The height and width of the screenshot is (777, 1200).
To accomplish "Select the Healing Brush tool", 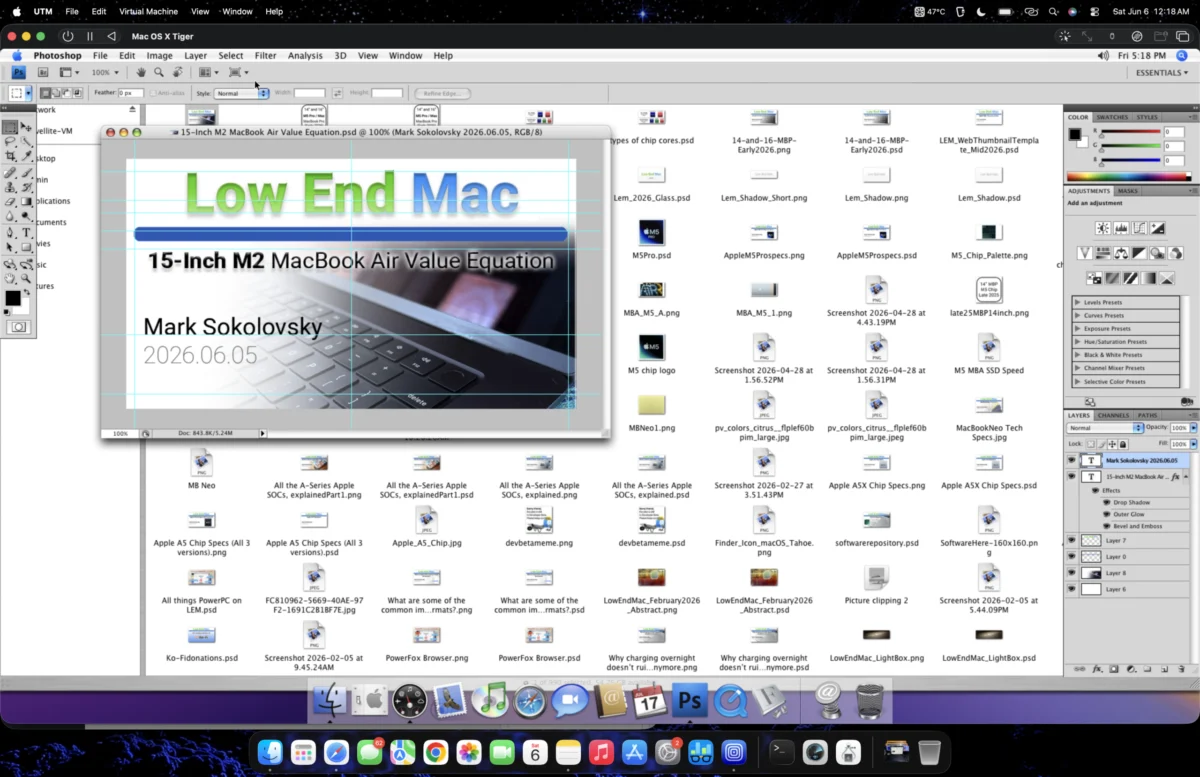I will coord(10,173).
